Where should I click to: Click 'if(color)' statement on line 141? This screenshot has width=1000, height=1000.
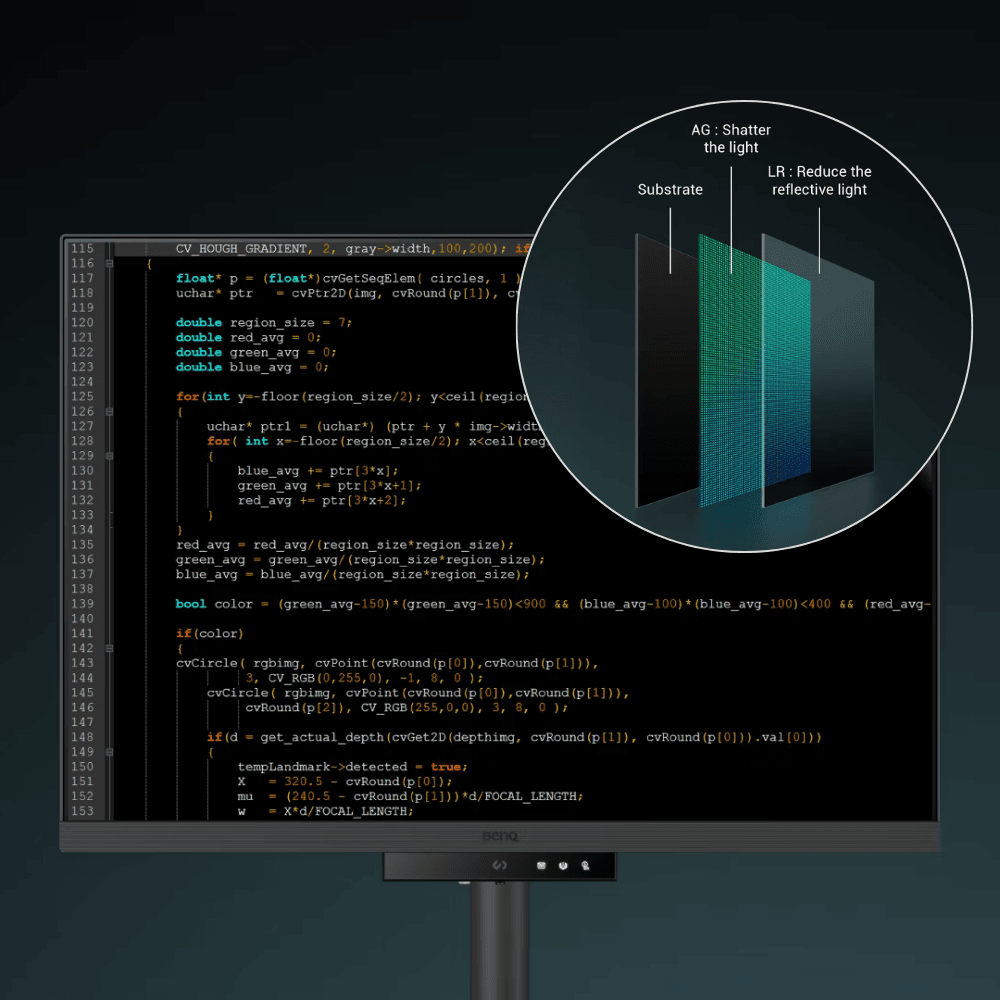(210, 633)
